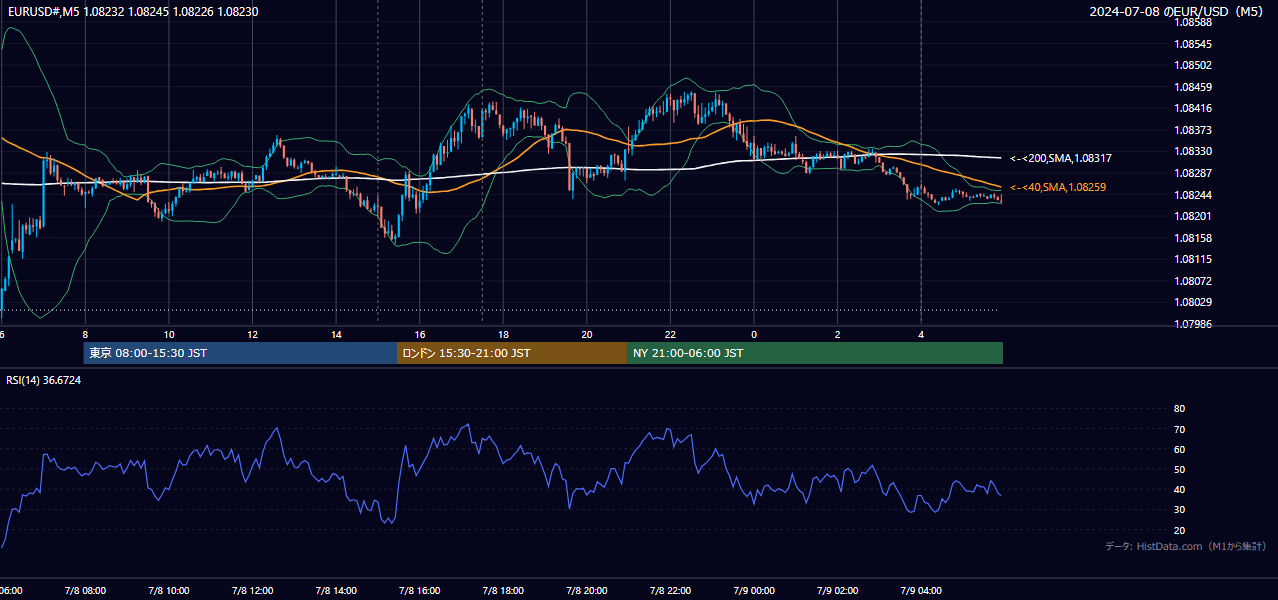Click price axis value 1.08330
1278x600 pixels.
coord(1192,151)
